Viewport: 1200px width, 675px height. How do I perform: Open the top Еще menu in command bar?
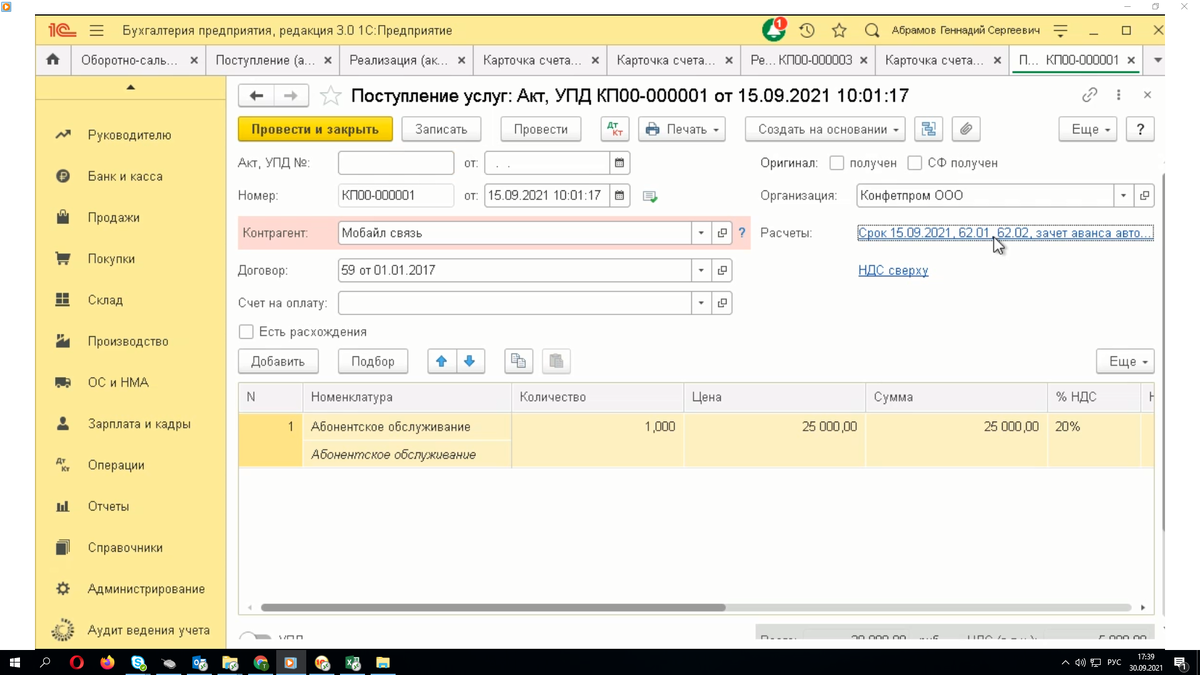[x=1089, y=129]
